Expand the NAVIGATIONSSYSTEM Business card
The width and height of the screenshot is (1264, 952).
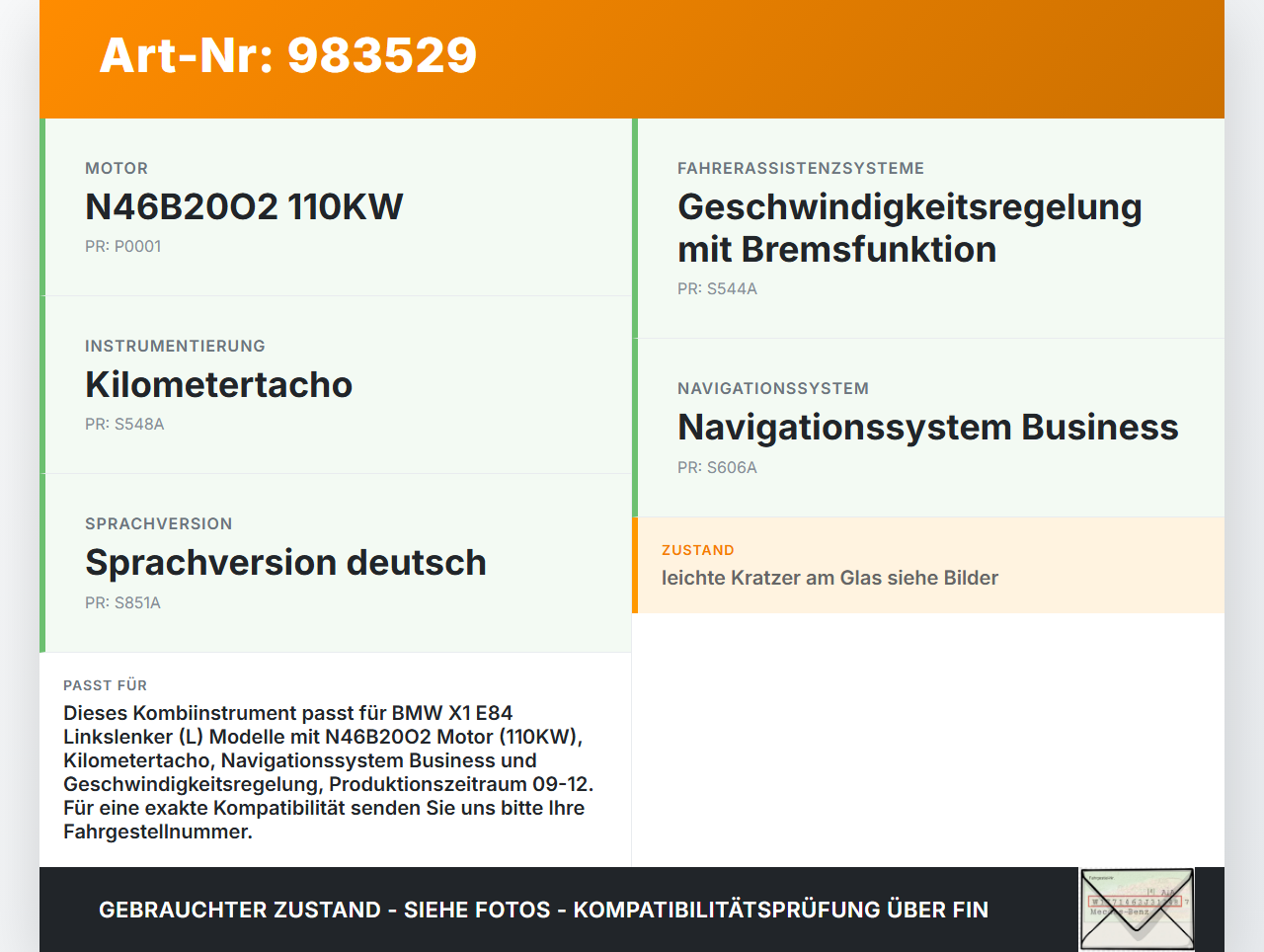coord(928,427)
